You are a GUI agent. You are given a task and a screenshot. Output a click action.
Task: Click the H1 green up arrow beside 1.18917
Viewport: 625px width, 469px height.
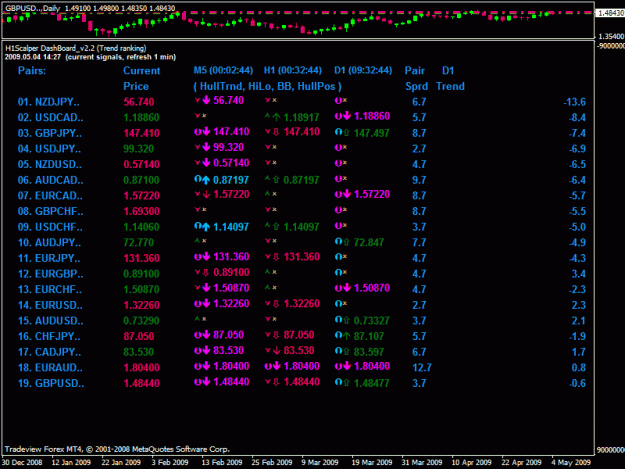coord(276,117)
